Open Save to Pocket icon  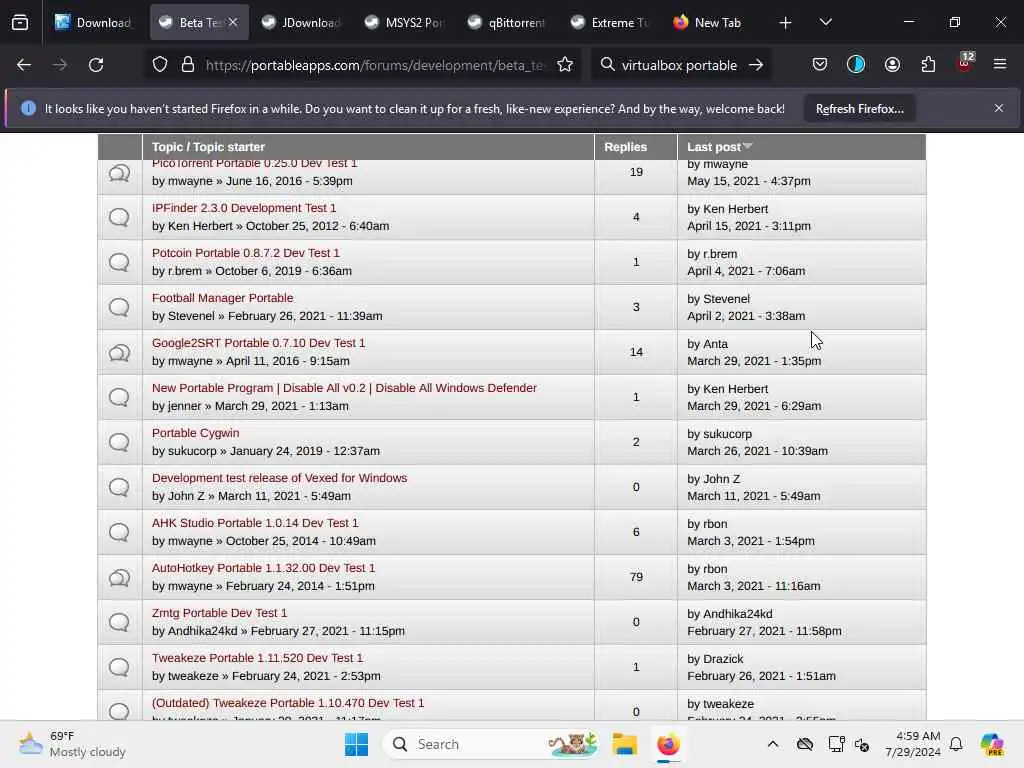pyautogui.click(x=820, y=65)
